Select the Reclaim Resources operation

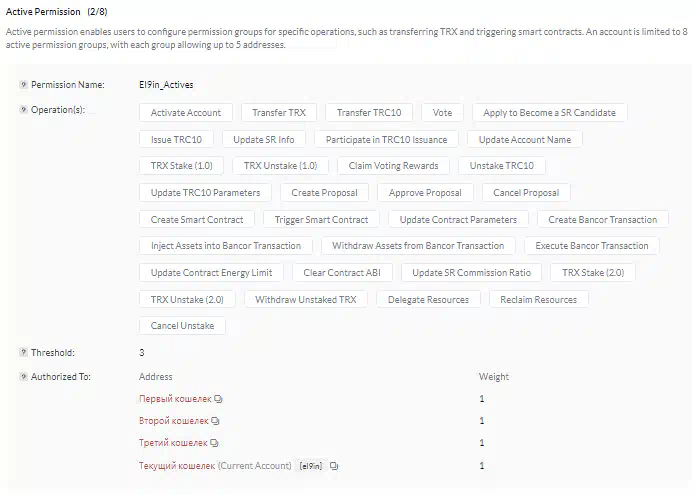pyautogui.click(x=539, y=299)
